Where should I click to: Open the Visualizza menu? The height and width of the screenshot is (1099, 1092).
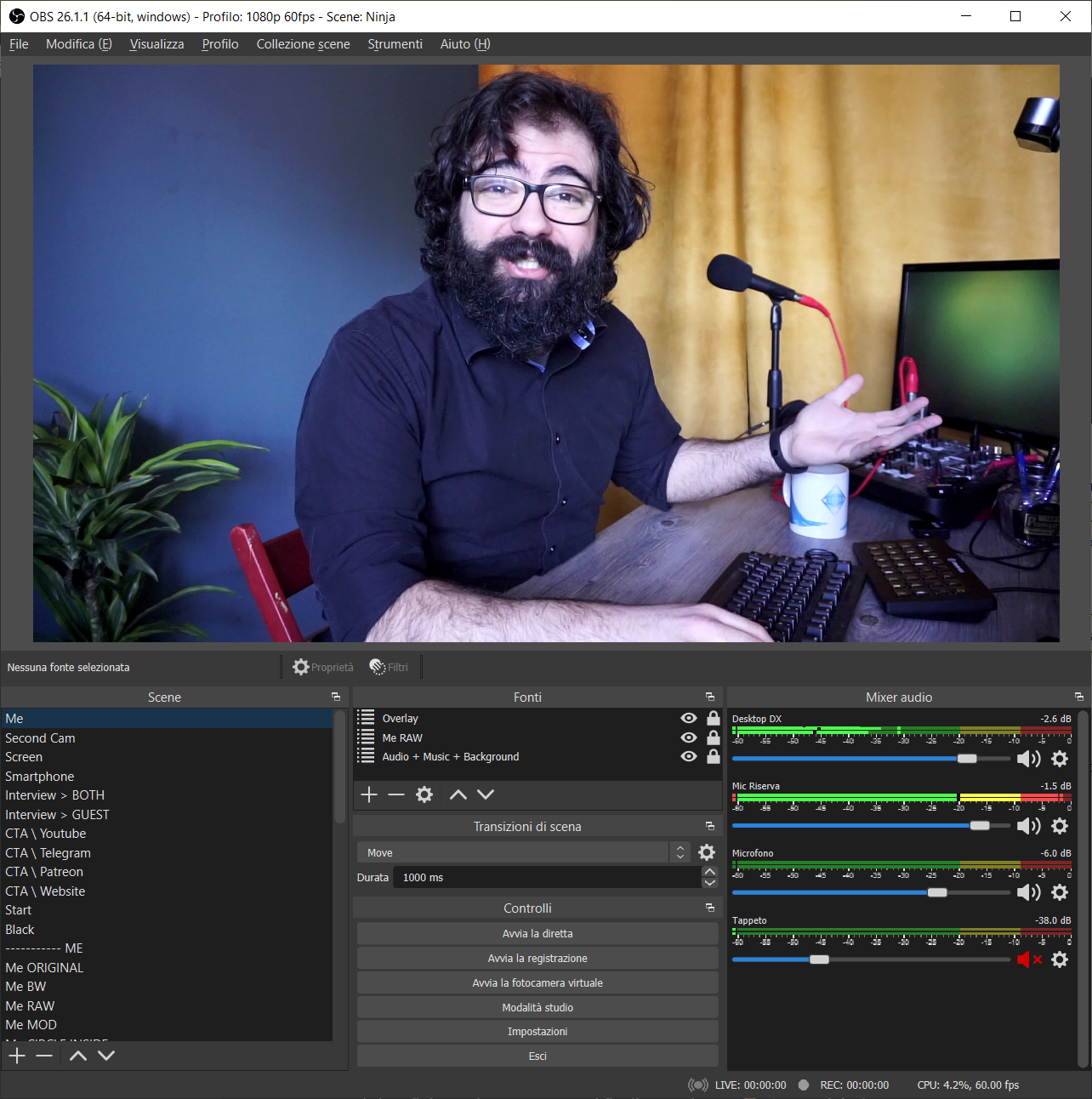point(156,44)
